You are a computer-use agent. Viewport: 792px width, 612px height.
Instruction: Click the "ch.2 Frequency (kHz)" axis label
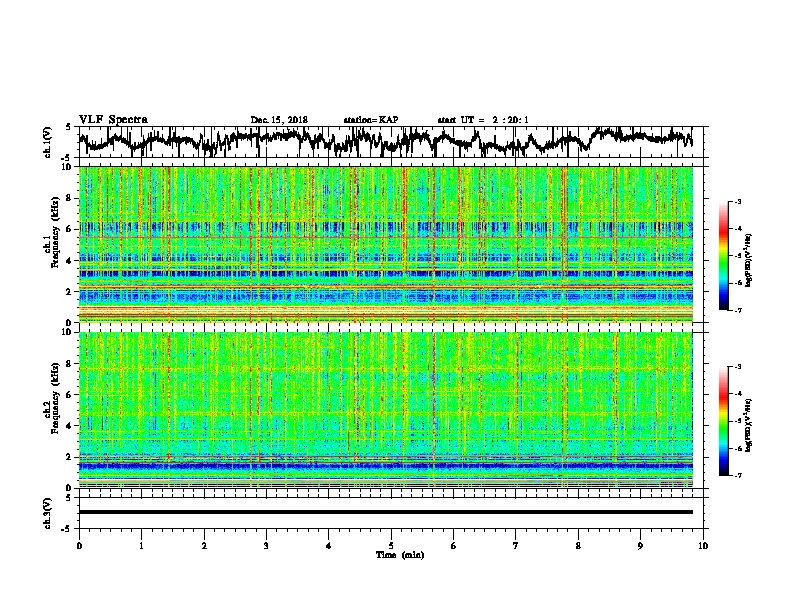[53, 398]
